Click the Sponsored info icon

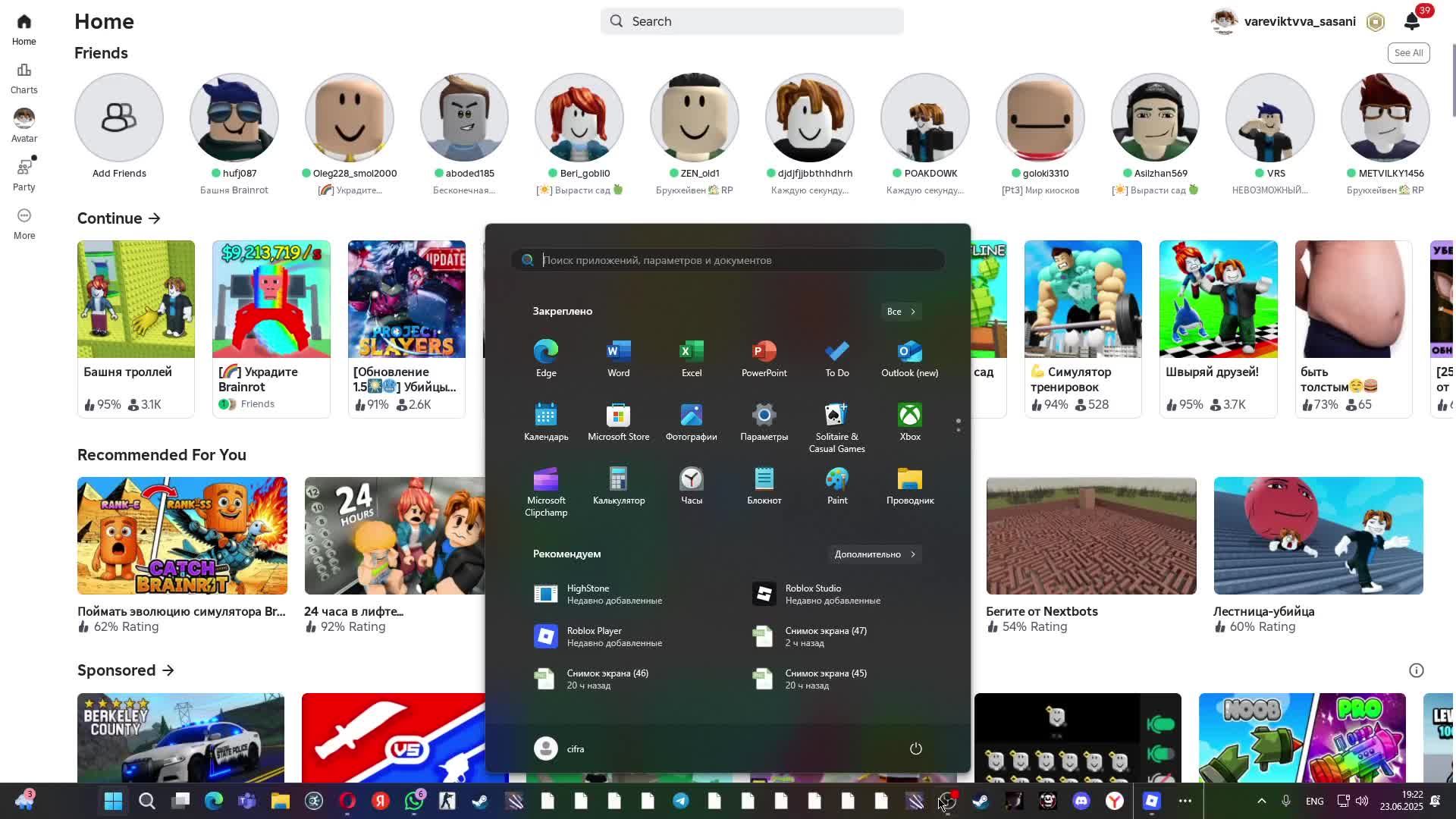pyautogui.click(x=1417, y=670)
